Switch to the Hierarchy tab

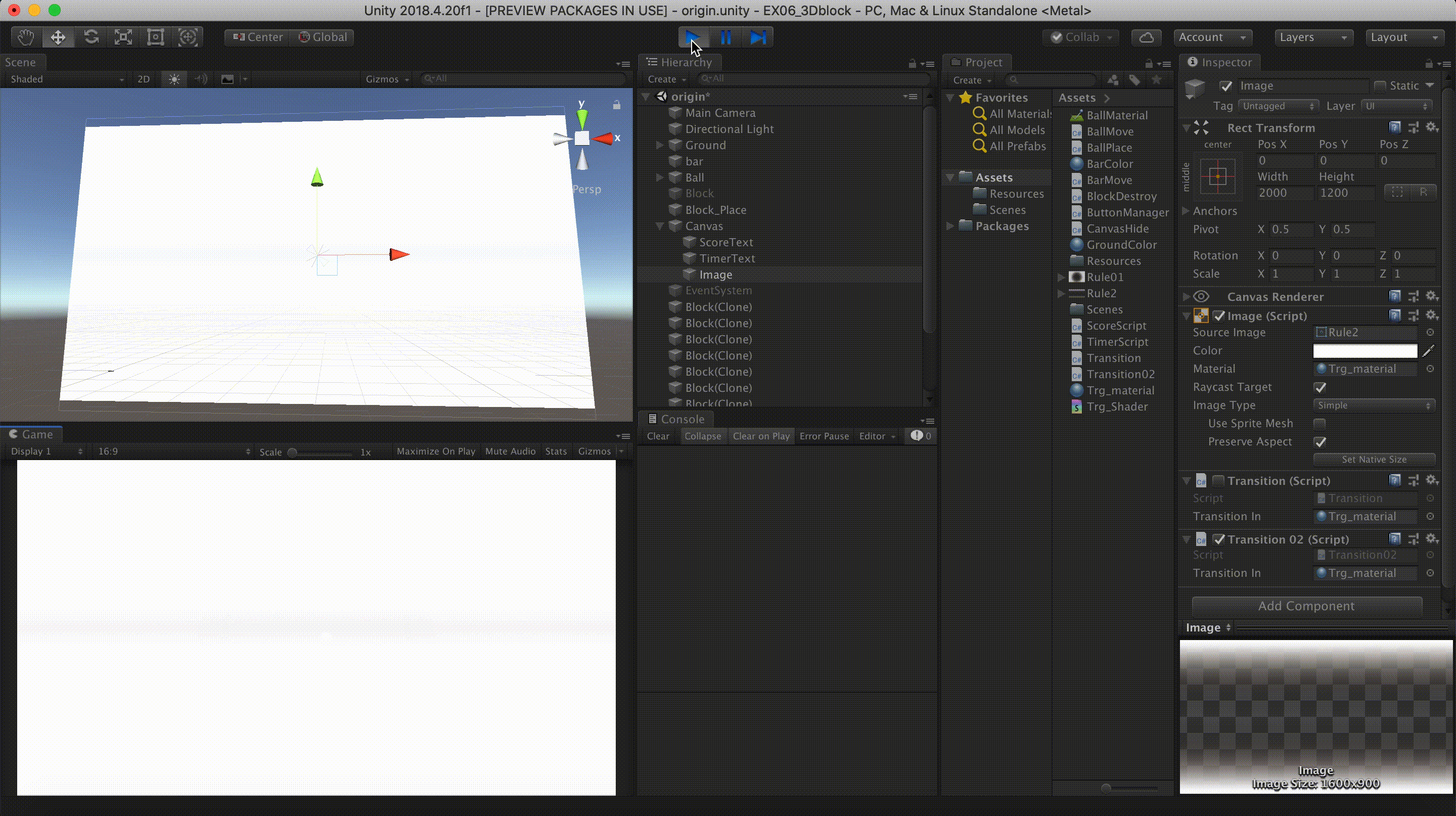click(x=679, y=62)
